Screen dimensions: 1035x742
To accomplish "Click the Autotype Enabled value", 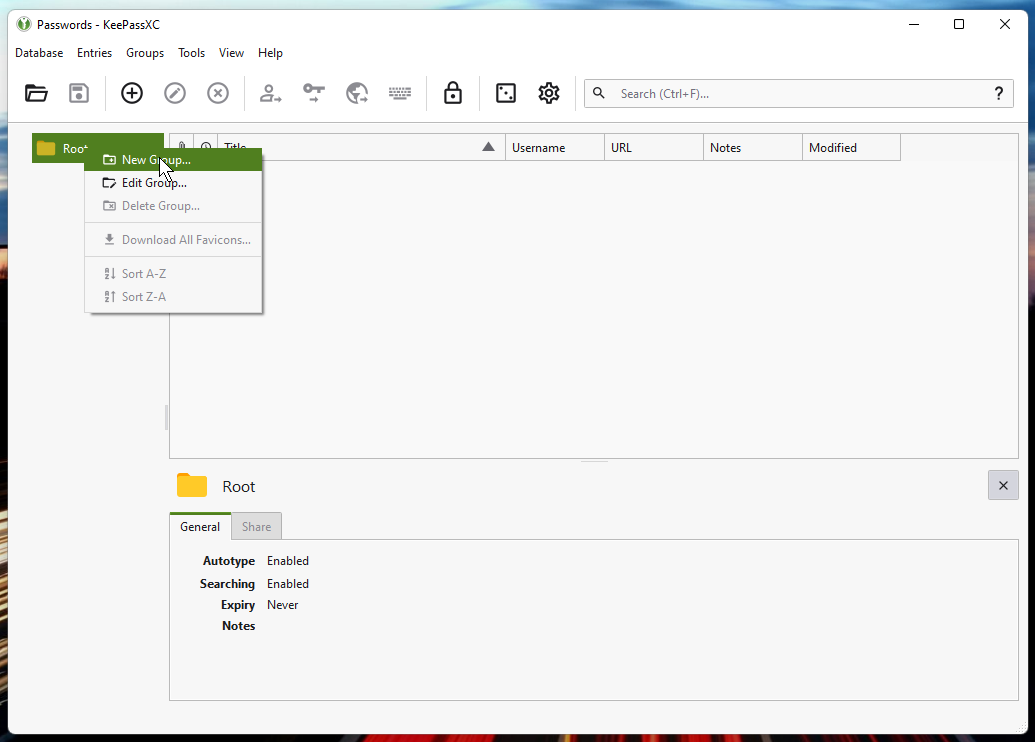I will tap(288, 560).
